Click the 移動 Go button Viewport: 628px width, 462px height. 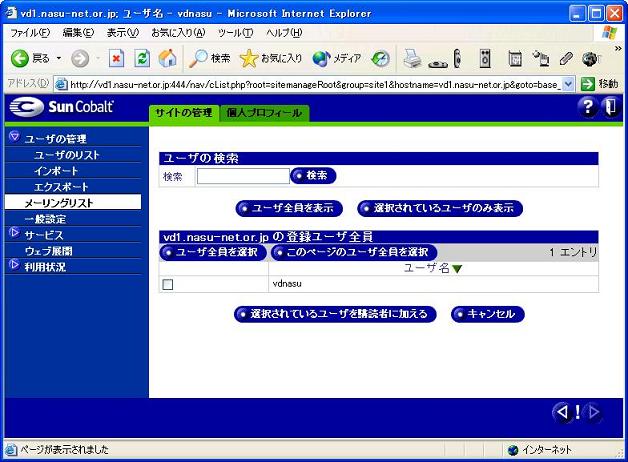[600, 84]
